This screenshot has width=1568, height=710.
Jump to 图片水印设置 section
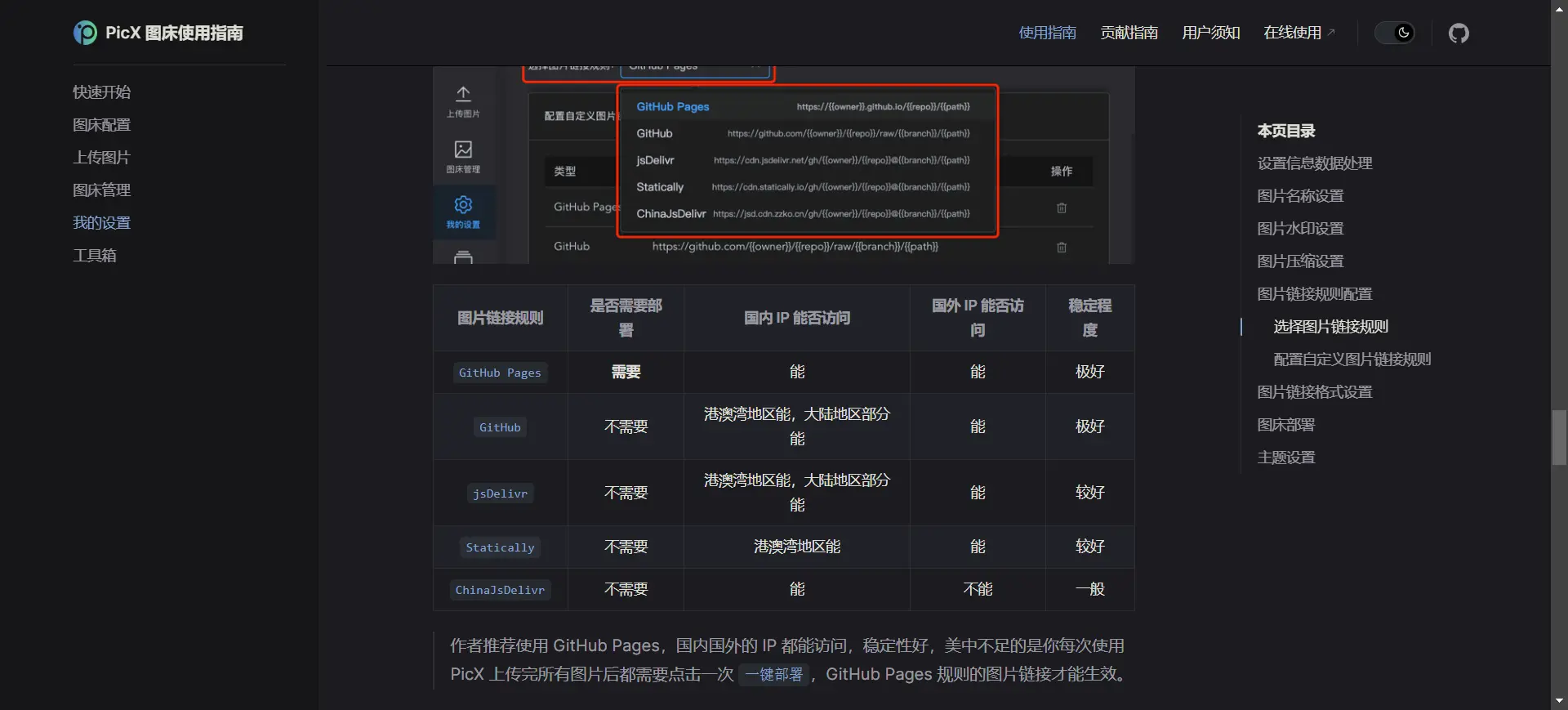coord(1300,229)
